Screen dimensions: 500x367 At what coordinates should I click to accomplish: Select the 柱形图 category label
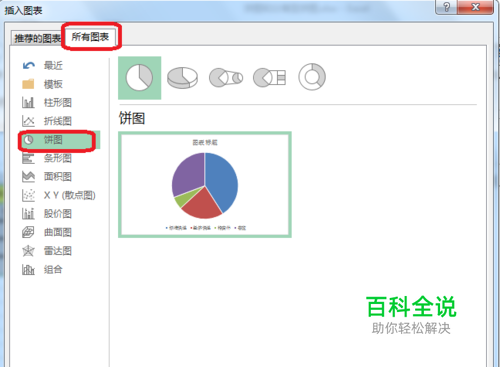click(58, 102)
